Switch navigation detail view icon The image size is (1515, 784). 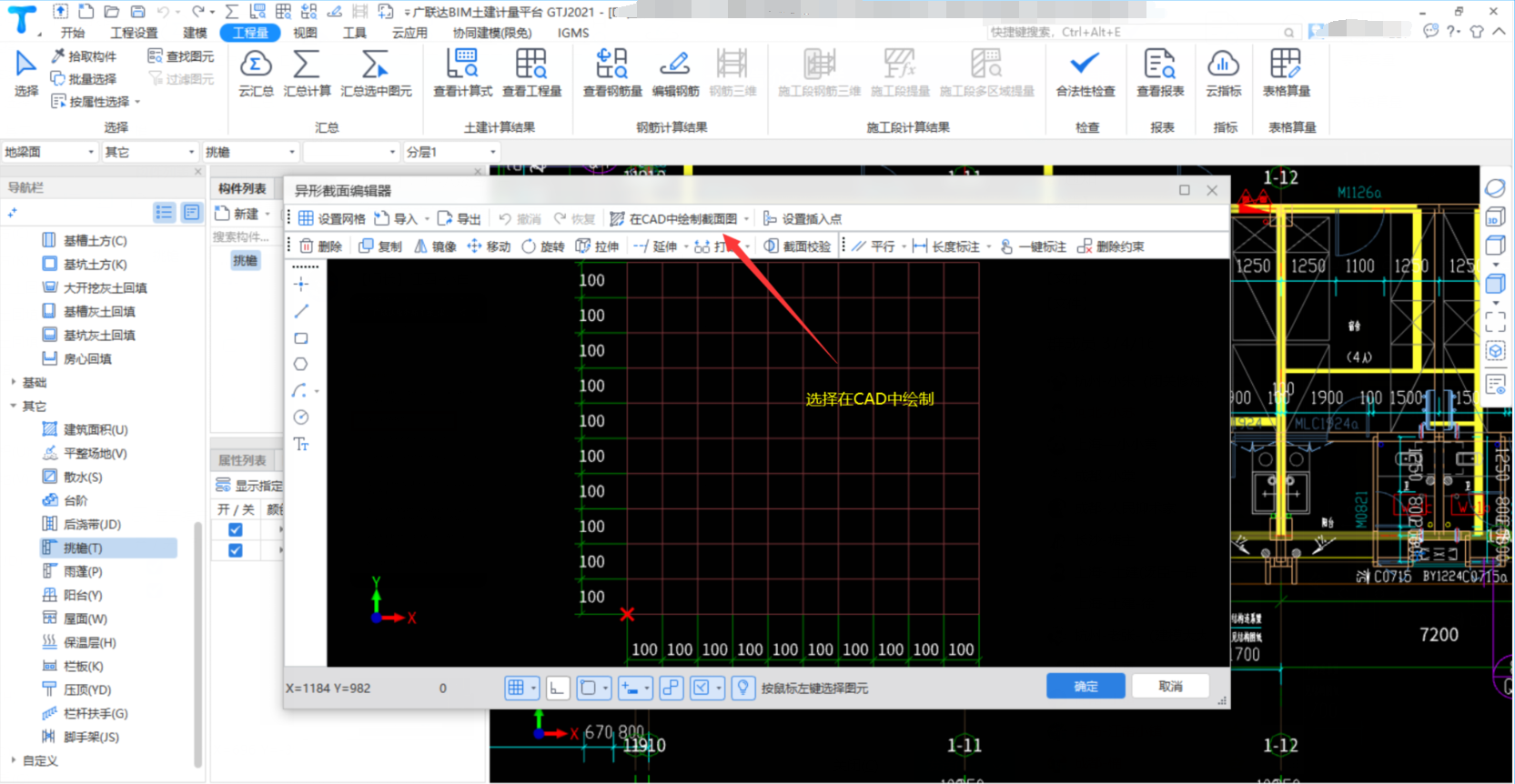pos(191,212)
